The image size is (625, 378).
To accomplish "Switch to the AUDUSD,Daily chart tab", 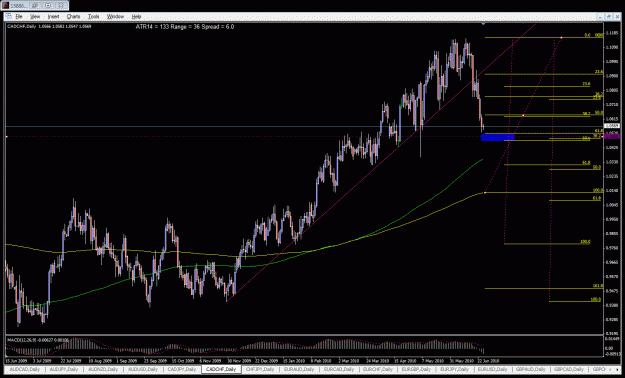I will point(142,369).
